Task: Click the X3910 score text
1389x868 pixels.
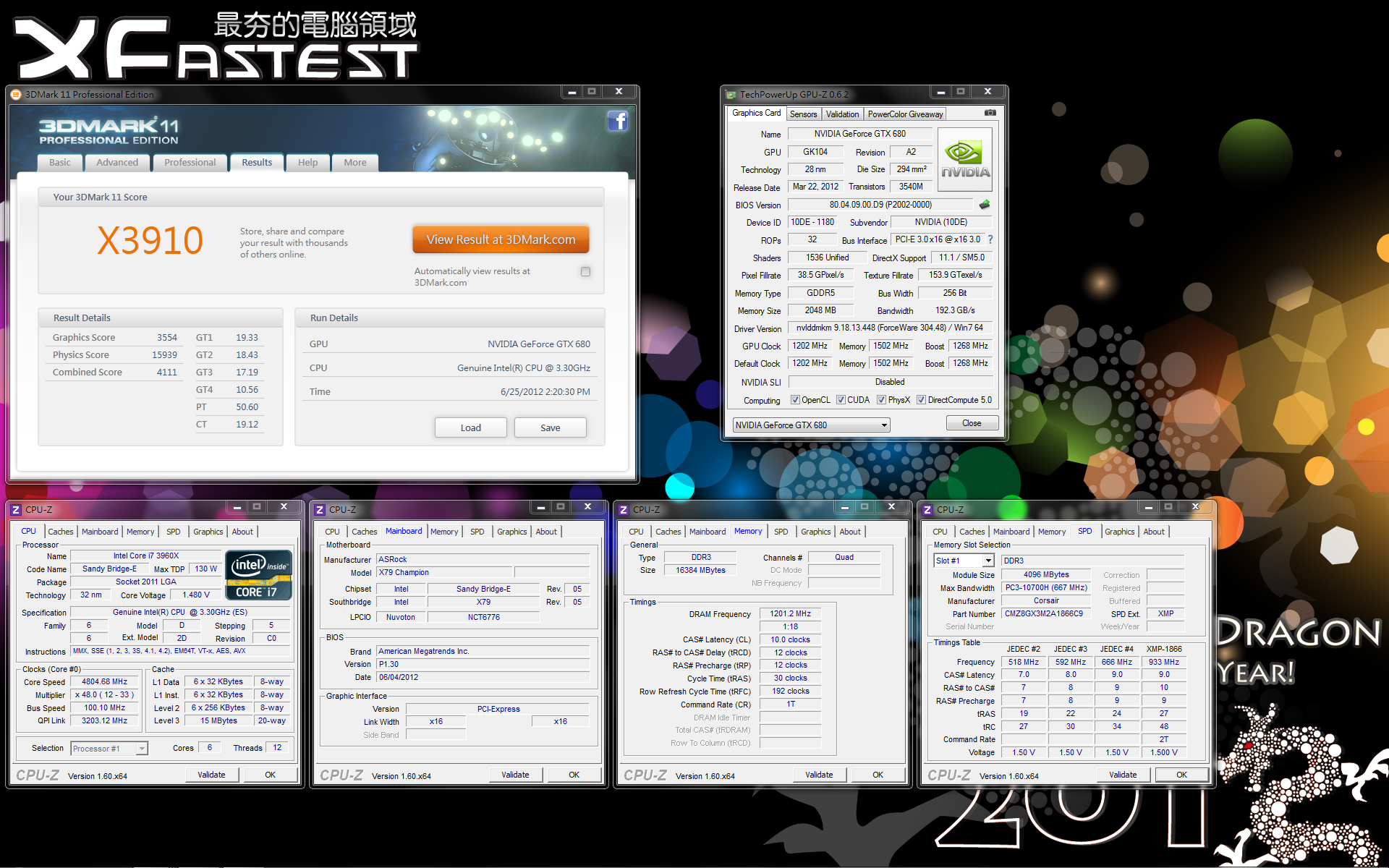Action: pos(150,240)
